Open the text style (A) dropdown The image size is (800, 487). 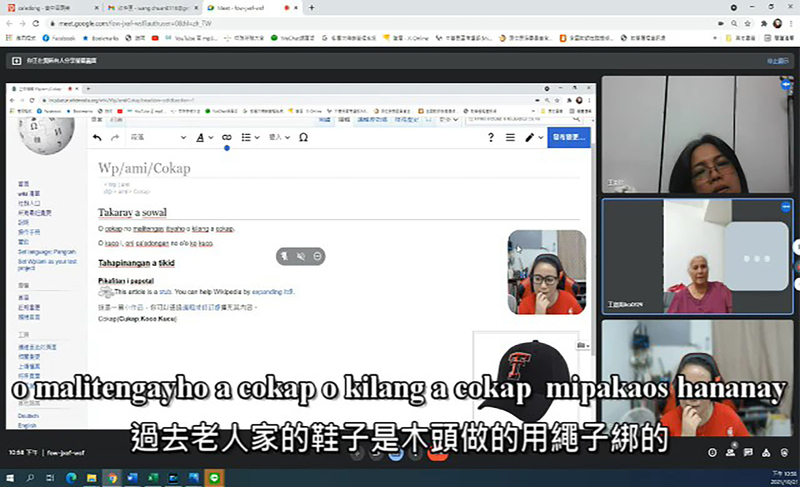pos(205,137)
